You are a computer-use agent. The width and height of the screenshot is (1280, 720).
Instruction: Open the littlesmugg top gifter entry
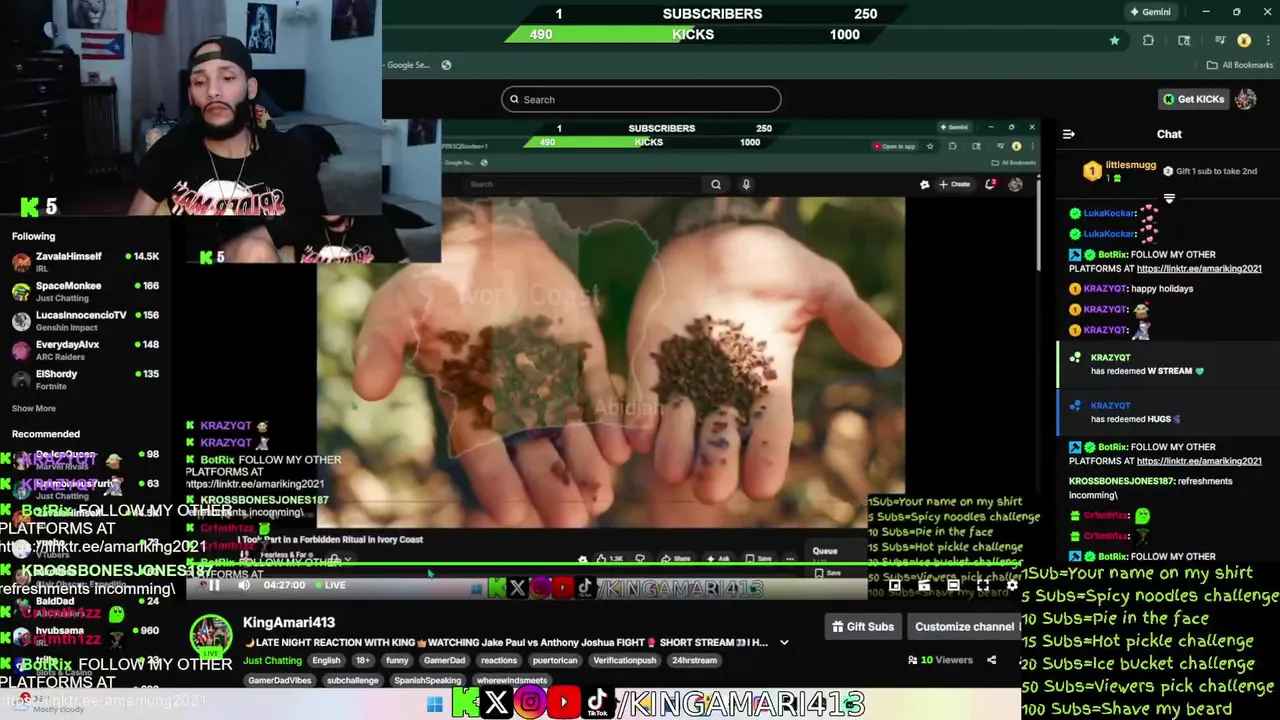coord(1119,171)
